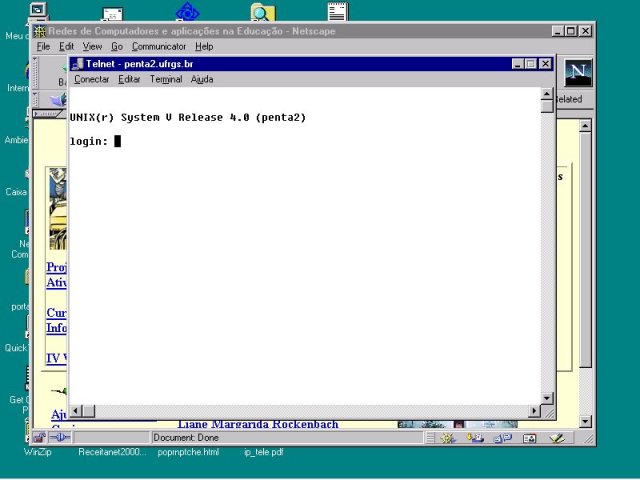Click the Netscape N throbber logo
The image size is (640, 480).
(x=578, y=72)
